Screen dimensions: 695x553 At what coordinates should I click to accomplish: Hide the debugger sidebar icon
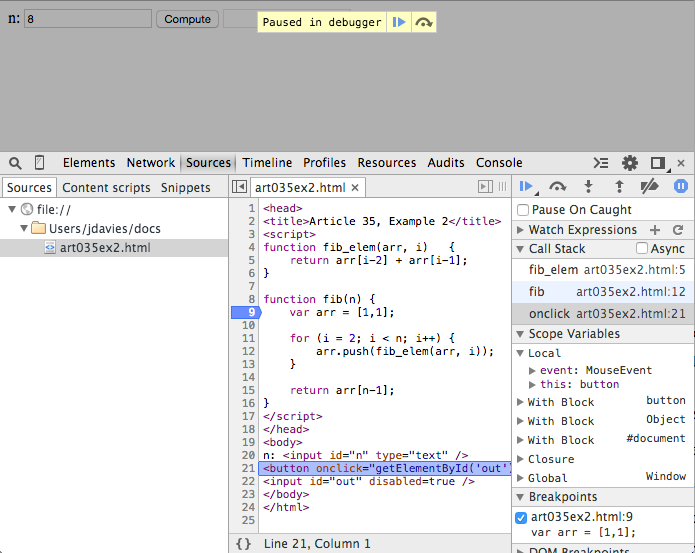(x=485, y=187)
